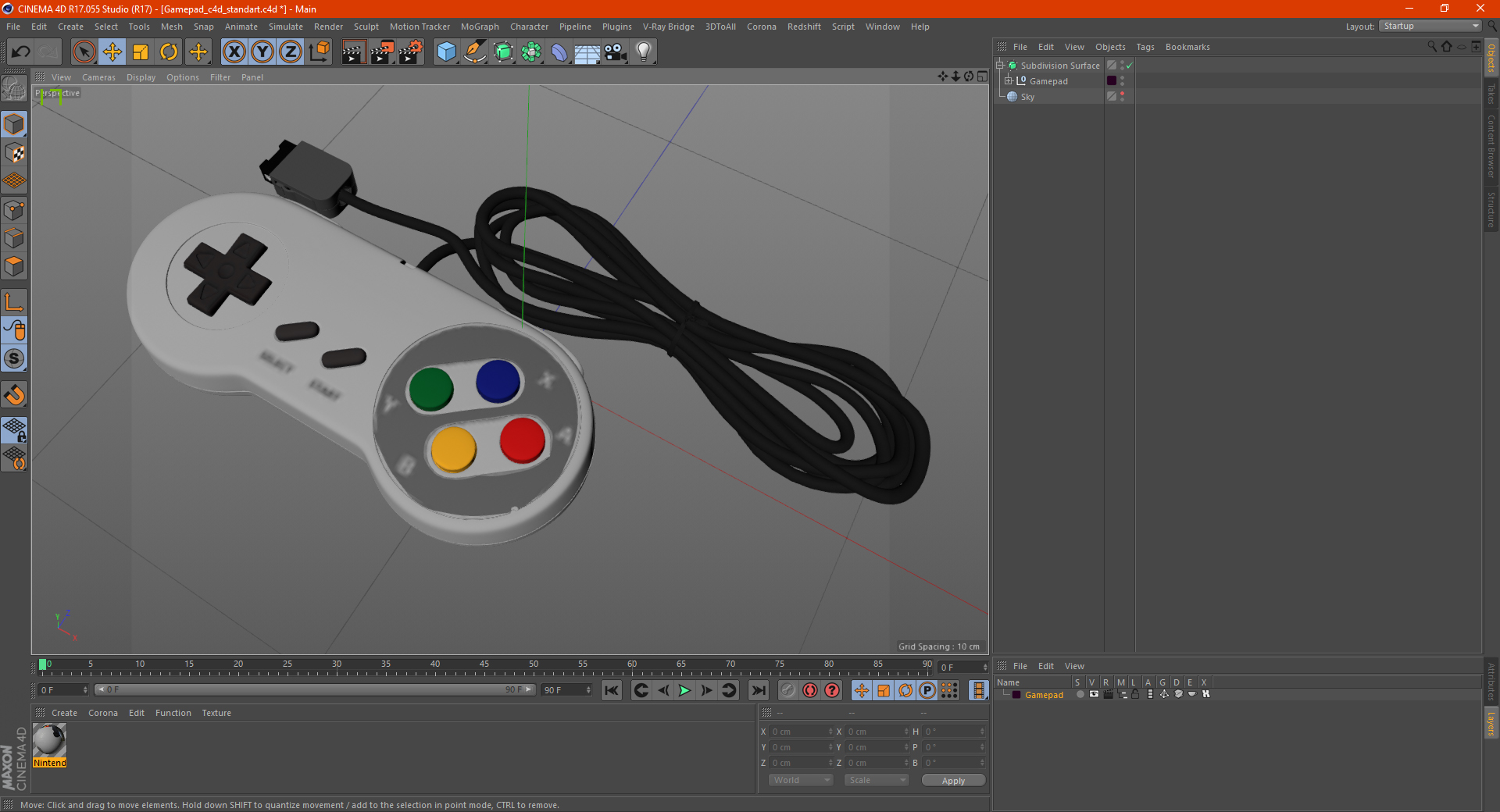The width and height of the screenshot is (1500, 812).
Task: Add a Subdivision Surface generator
Action: tap(503, 52)
